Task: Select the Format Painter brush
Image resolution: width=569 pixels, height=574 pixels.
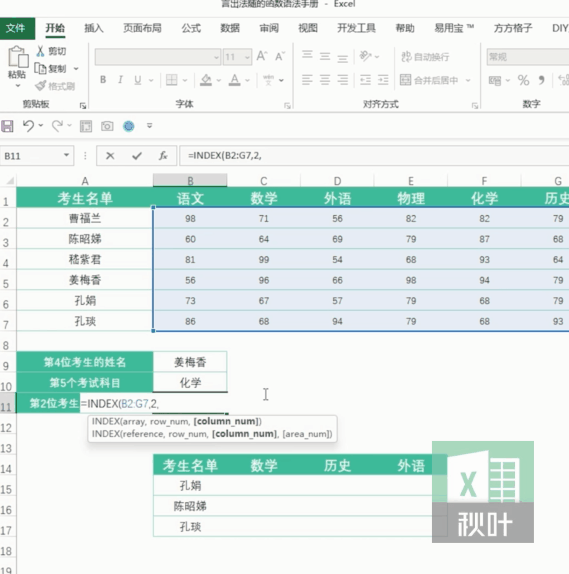Action: pyautogui.click(x=40, y=86)
